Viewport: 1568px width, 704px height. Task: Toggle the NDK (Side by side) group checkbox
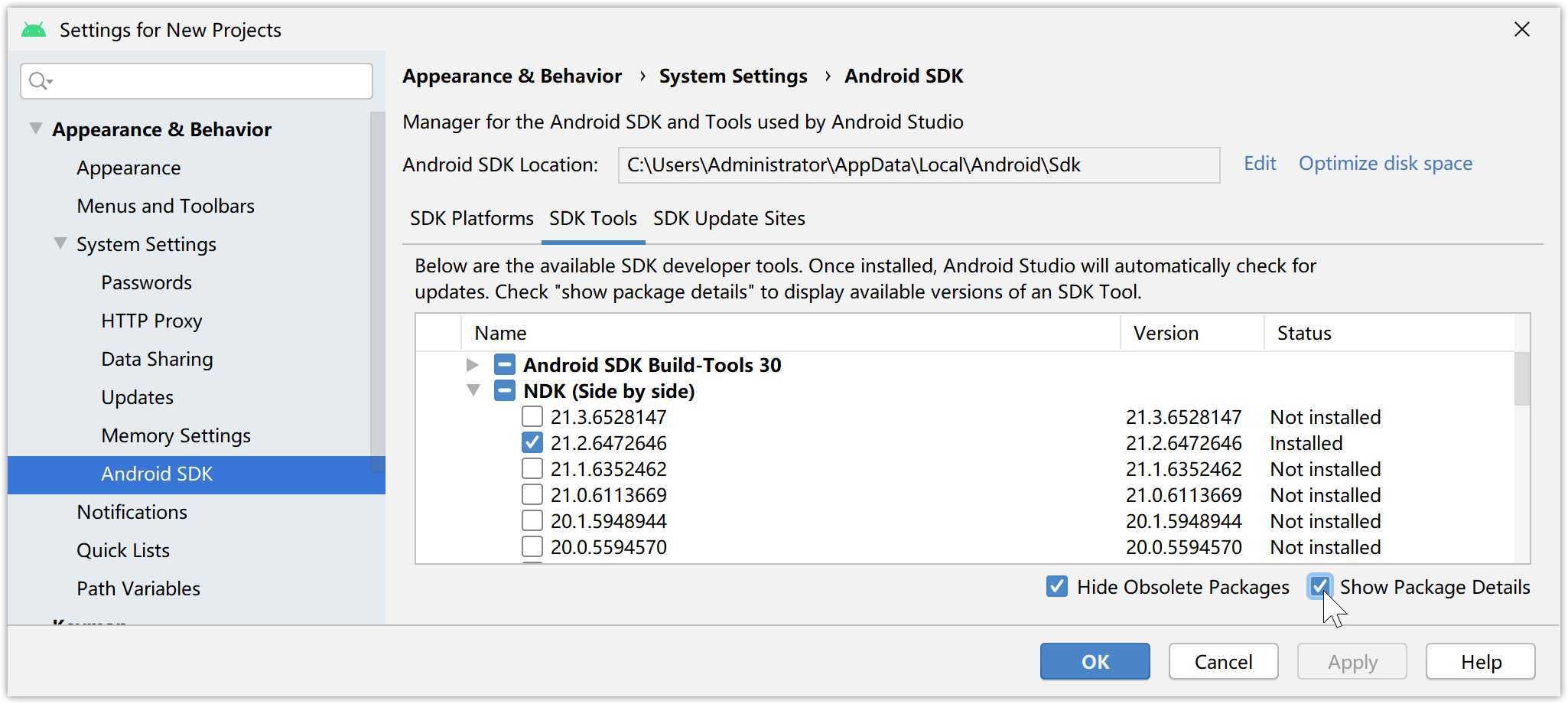(x=504, y=391)
